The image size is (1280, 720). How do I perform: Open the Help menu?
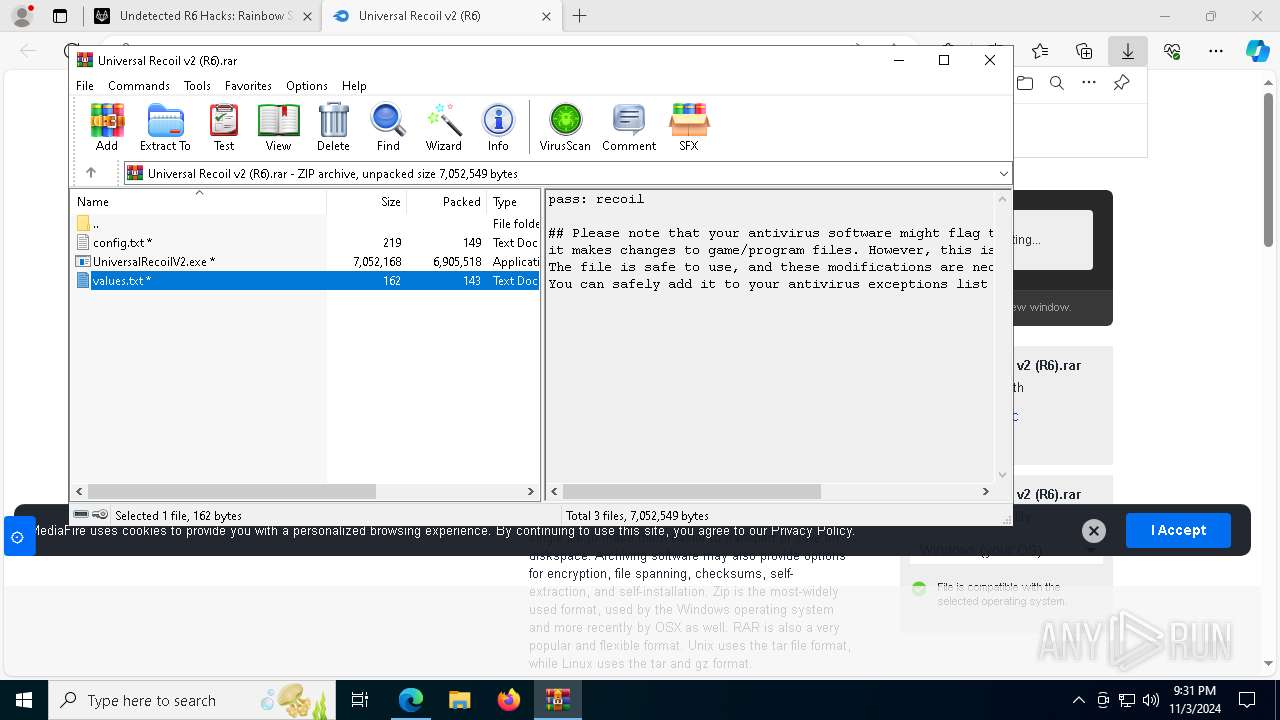coord(354,86)
